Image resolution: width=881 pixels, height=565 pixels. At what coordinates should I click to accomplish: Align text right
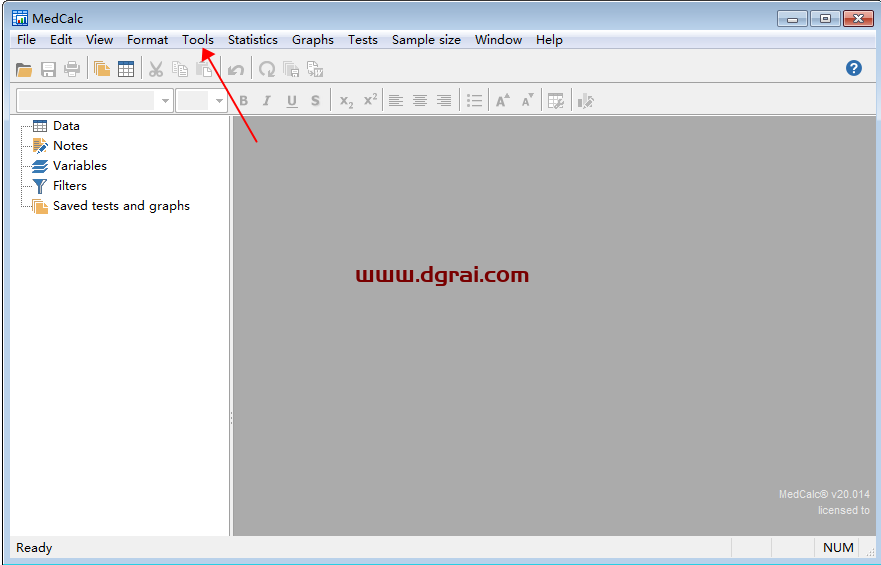pos(444,101)
